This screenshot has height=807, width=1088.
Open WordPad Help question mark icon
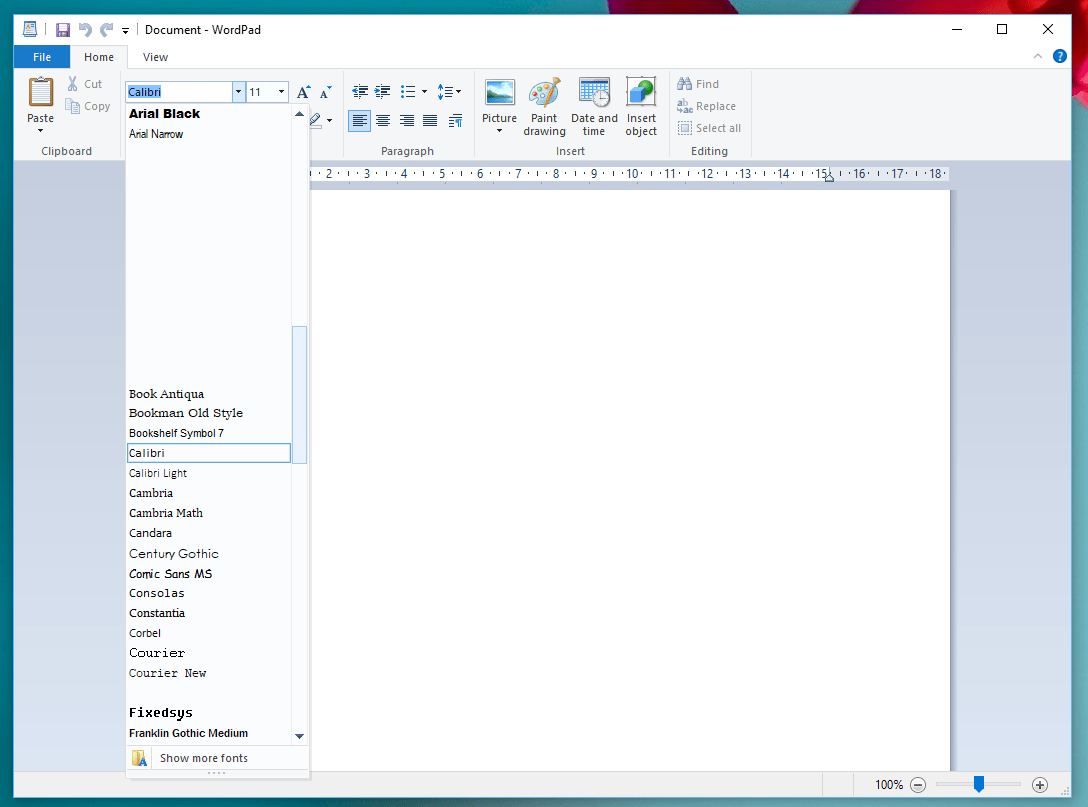tap(1060, 56)
